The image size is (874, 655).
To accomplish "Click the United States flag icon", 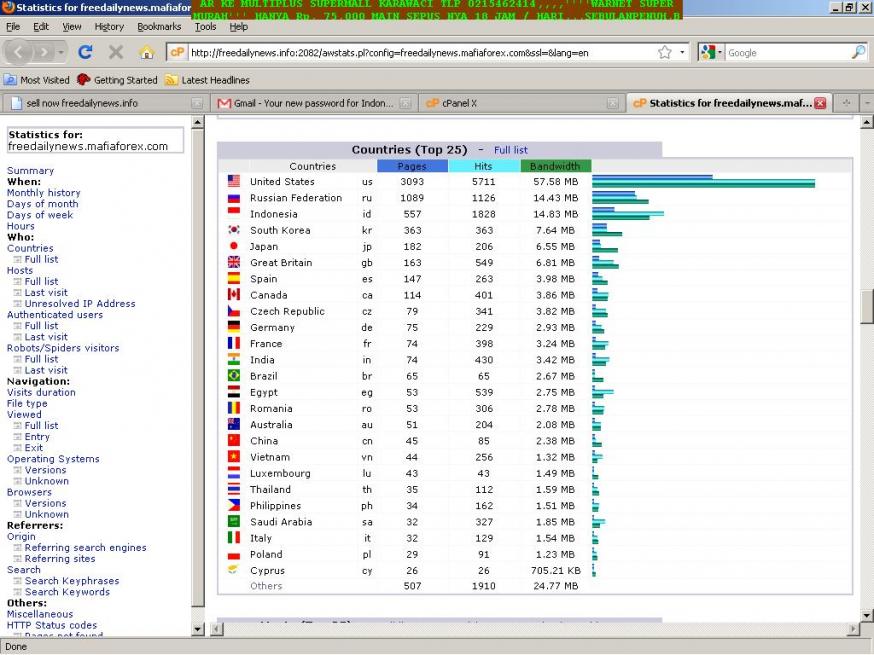I will tap(234, 182).
